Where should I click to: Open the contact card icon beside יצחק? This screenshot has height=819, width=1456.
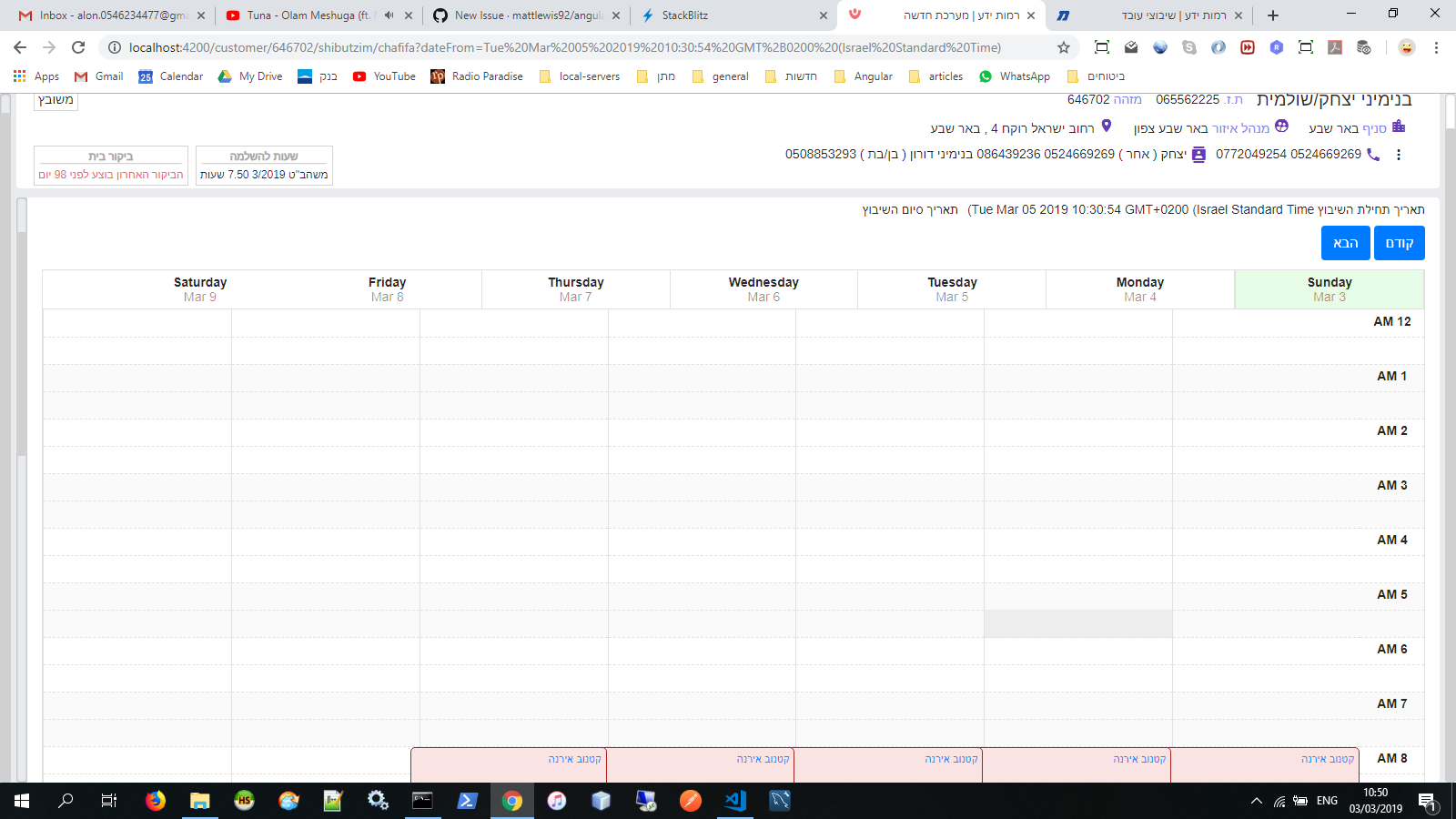[x=1198, y=155]
